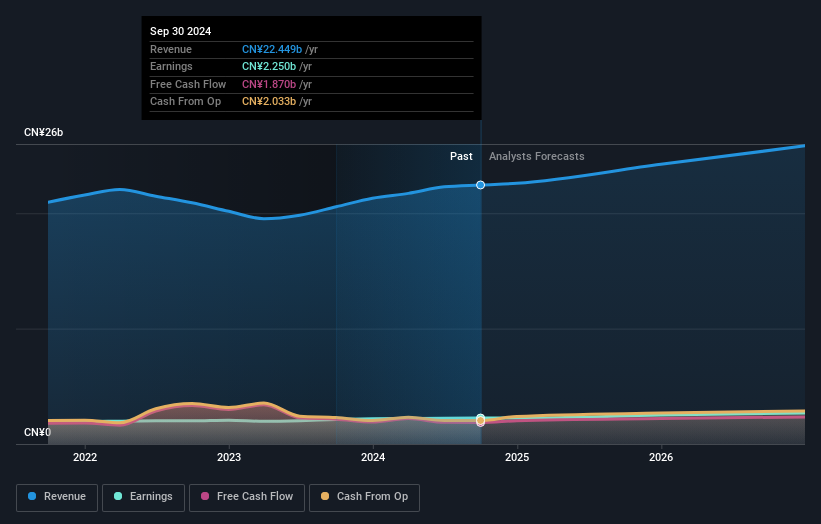Click the CN¥2.033b cash from op value
821x524 pixels.
(269, 102)
